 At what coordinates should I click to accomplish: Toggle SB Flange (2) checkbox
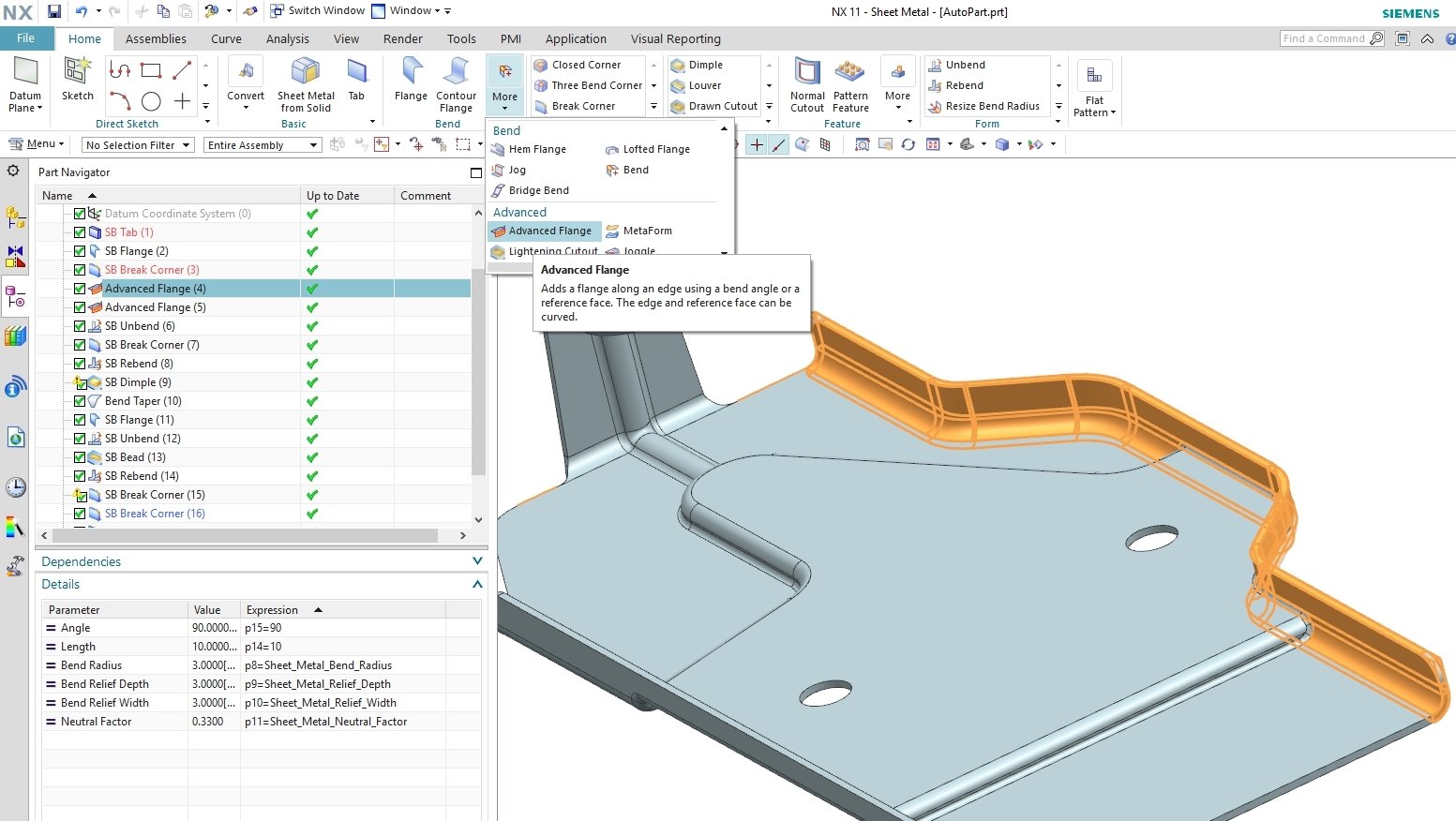click(80, 251)
